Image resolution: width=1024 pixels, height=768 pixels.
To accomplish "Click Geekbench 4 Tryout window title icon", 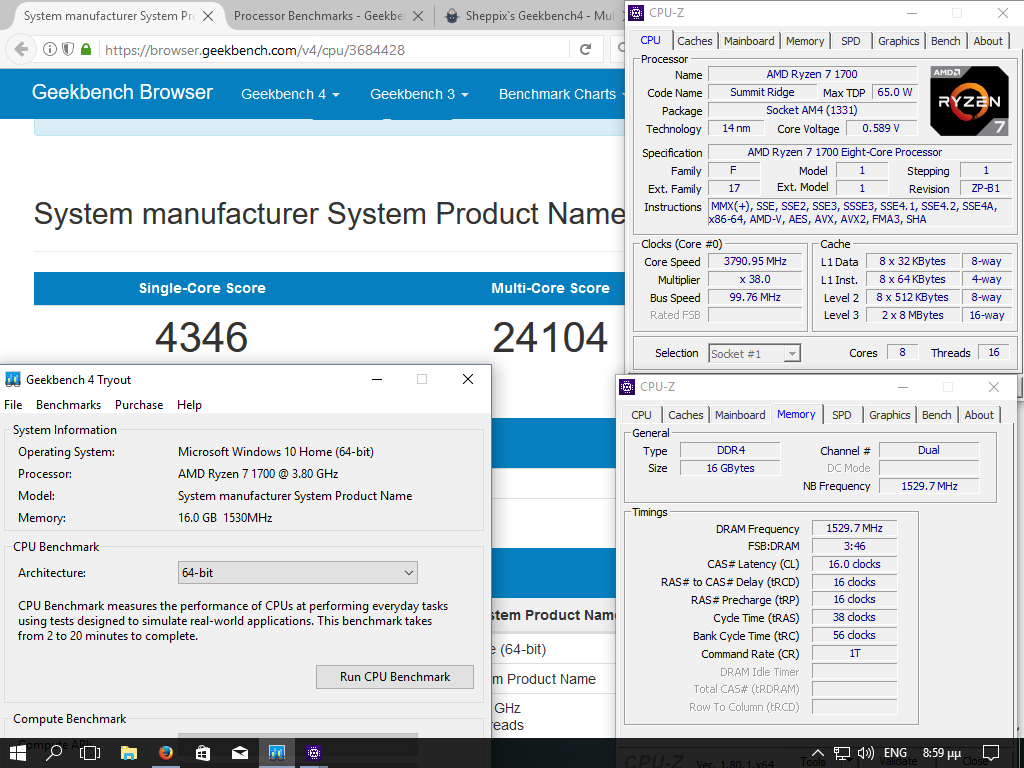I will coord(12,379).
